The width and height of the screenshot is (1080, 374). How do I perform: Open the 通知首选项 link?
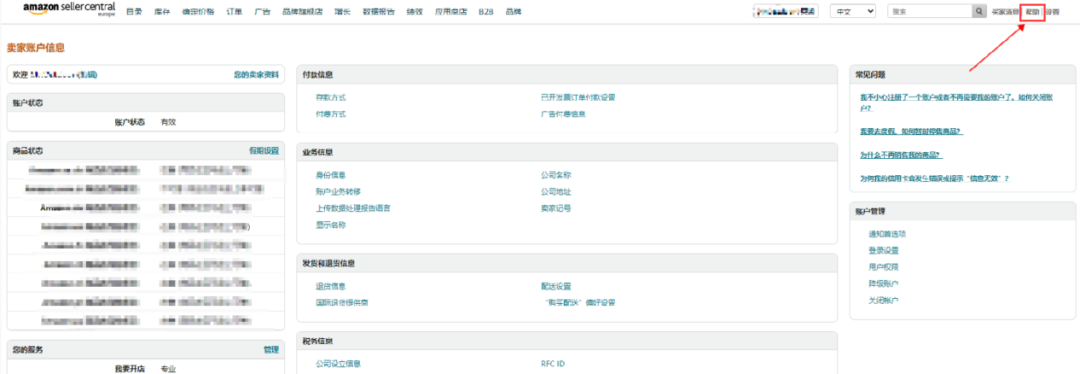[x=887, y=234]
